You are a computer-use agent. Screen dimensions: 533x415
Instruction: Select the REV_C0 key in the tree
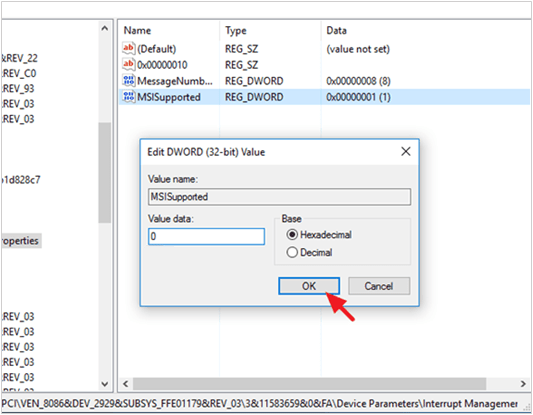pyautogui.click(x=19, y=73)
